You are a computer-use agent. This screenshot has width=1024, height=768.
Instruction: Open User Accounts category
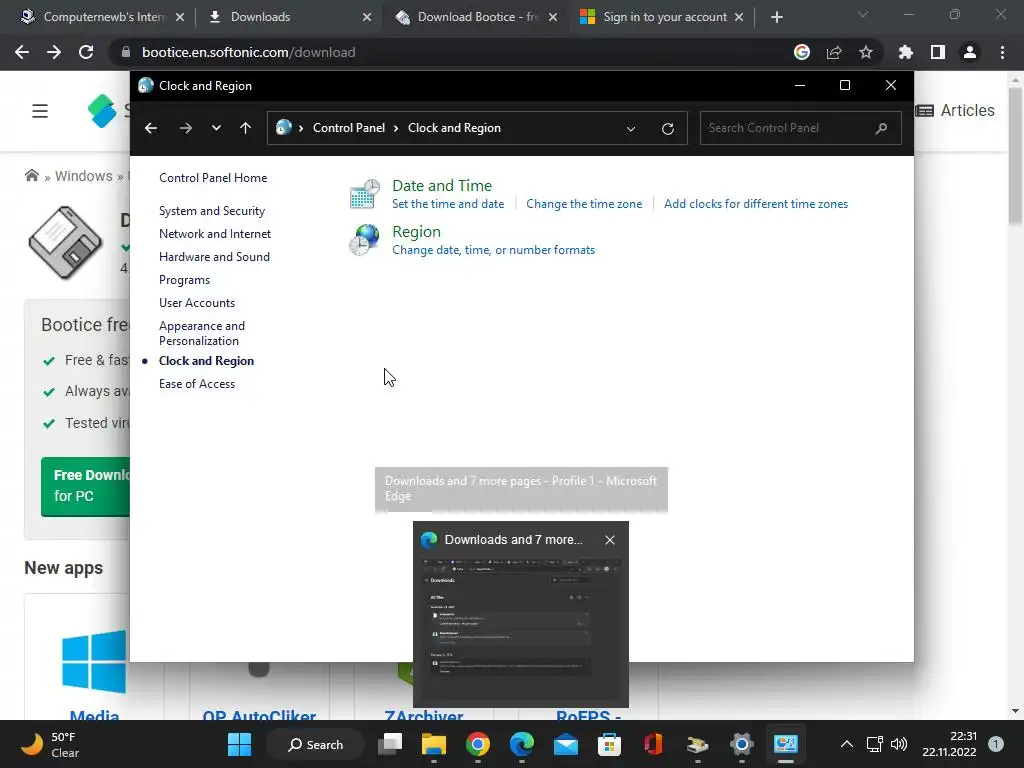coord(197,302)
